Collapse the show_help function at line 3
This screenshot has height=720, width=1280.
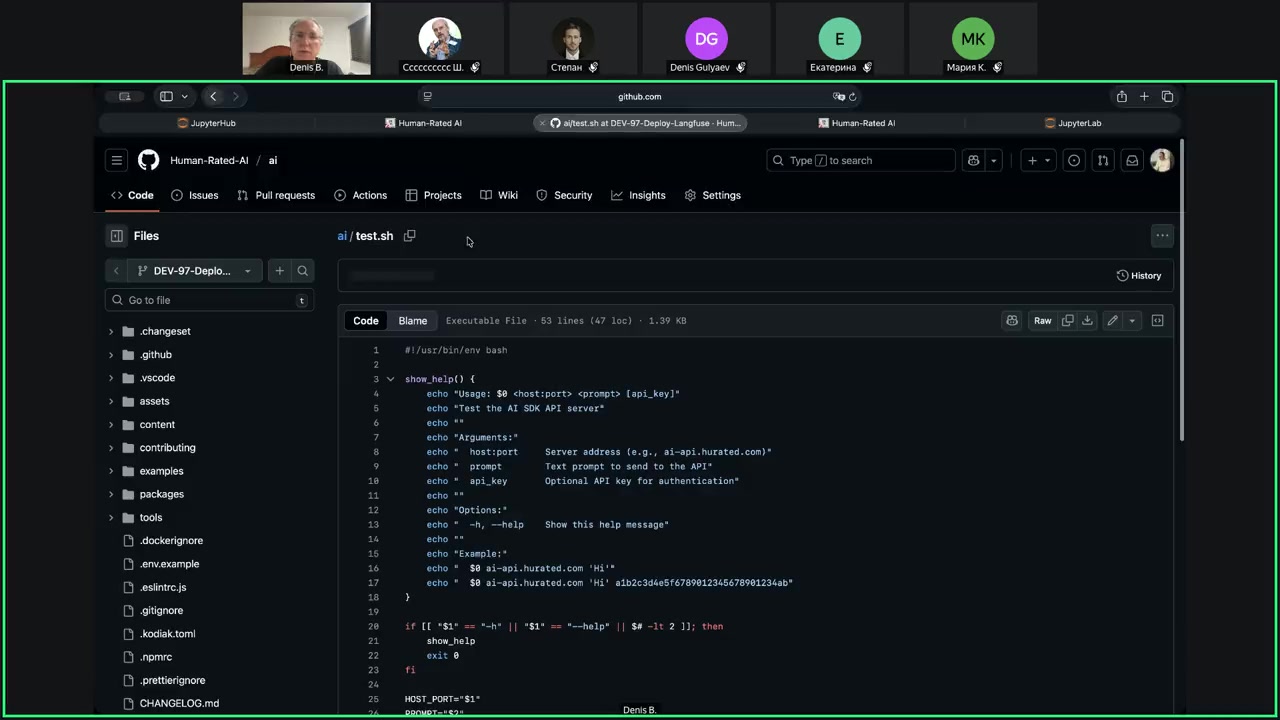click(391, 380)
